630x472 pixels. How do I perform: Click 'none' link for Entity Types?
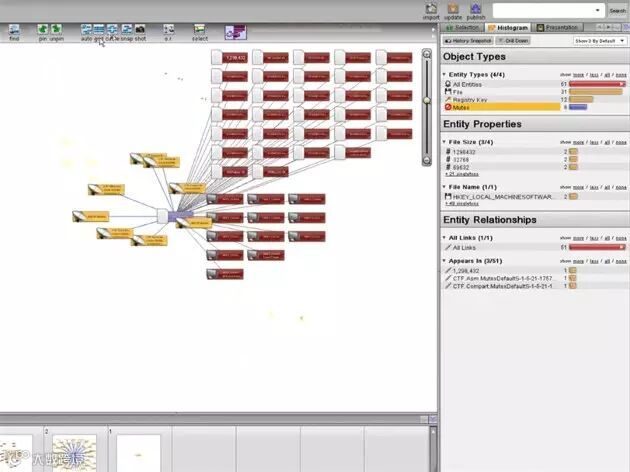tap(621, 75)
